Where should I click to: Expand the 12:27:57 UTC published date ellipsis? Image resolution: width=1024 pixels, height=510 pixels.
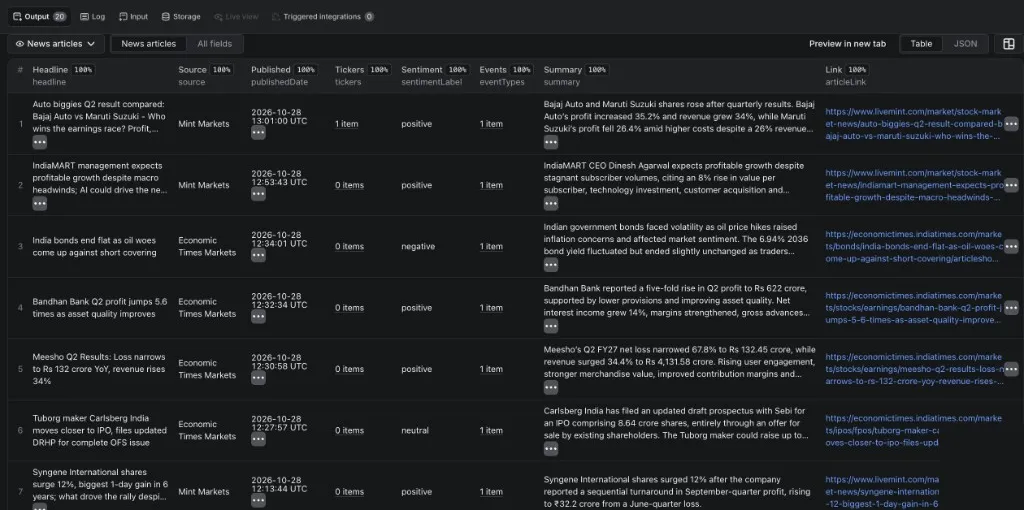pyautogui.click(x=258, y=439)
